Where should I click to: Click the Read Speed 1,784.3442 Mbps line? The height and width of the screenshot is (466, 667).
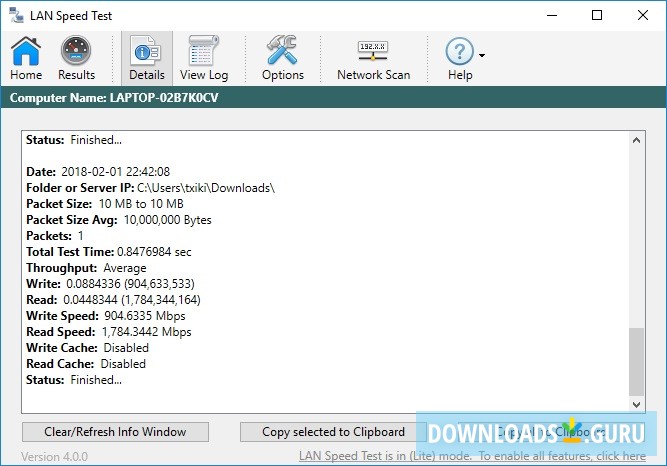[x=108, y=332]
